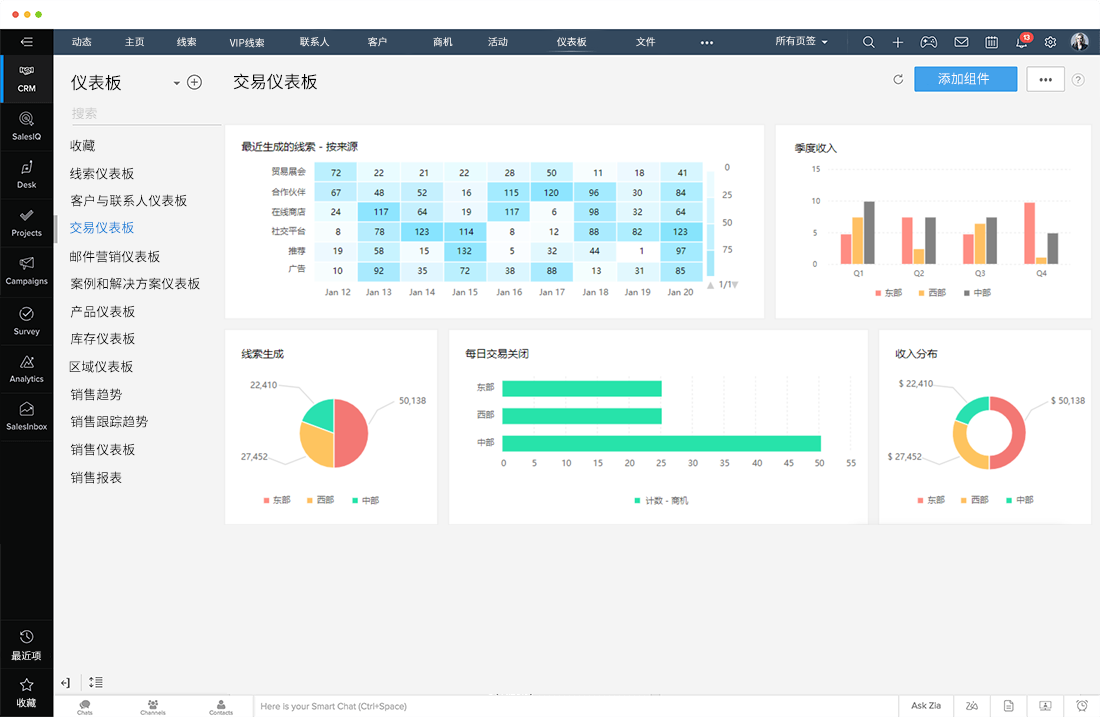Open Campaigns from the left sidebar
Screen dimensions: 1100x717
click(27, 270)
